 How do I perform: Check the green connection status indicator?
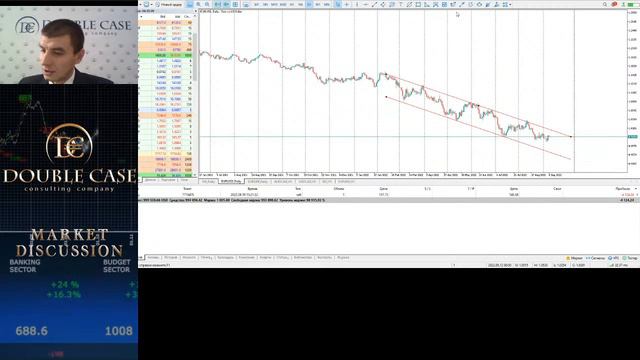(630, 4)
